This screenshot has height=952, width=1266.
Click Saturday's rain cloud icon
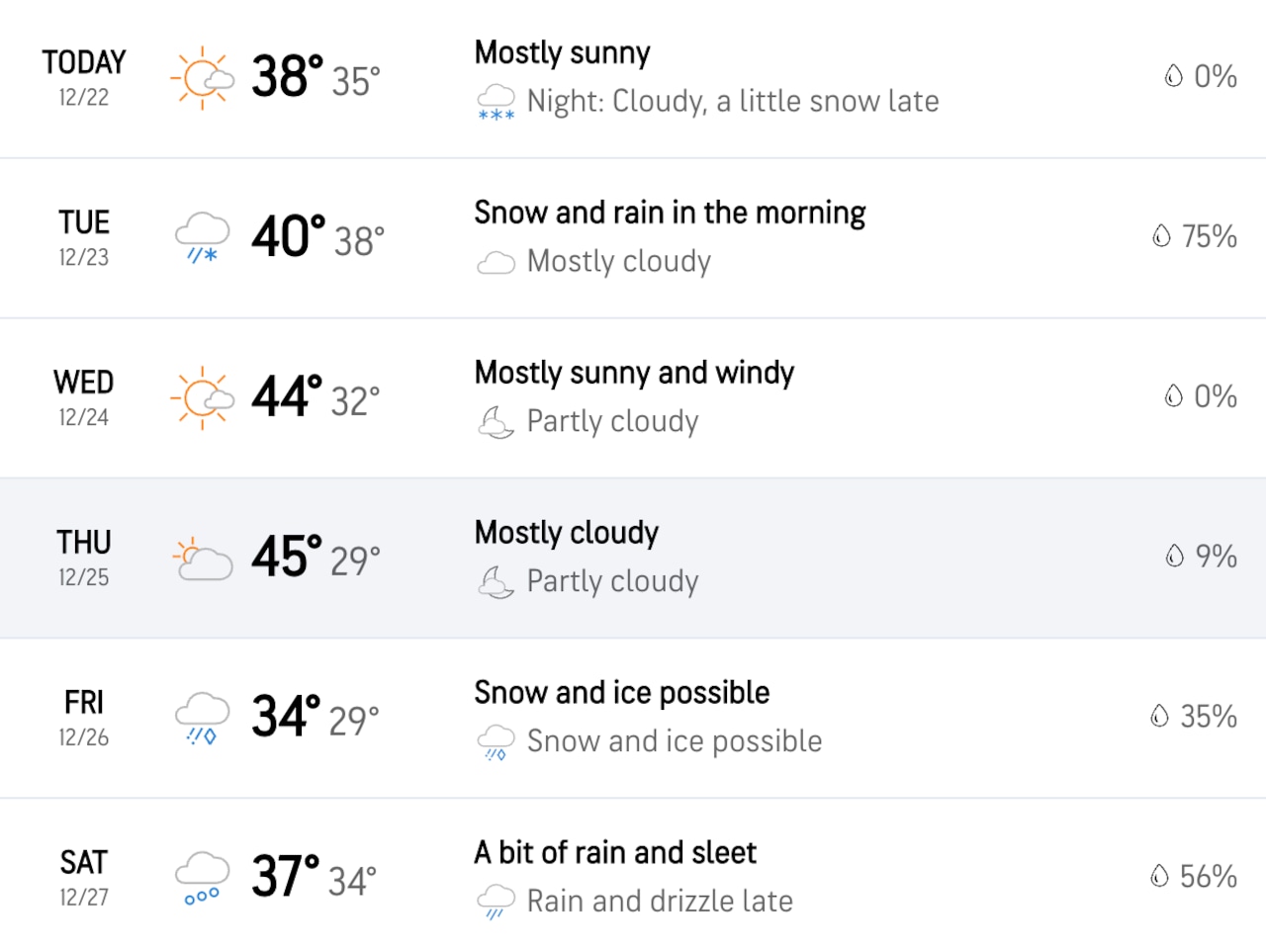click(203, 877)
